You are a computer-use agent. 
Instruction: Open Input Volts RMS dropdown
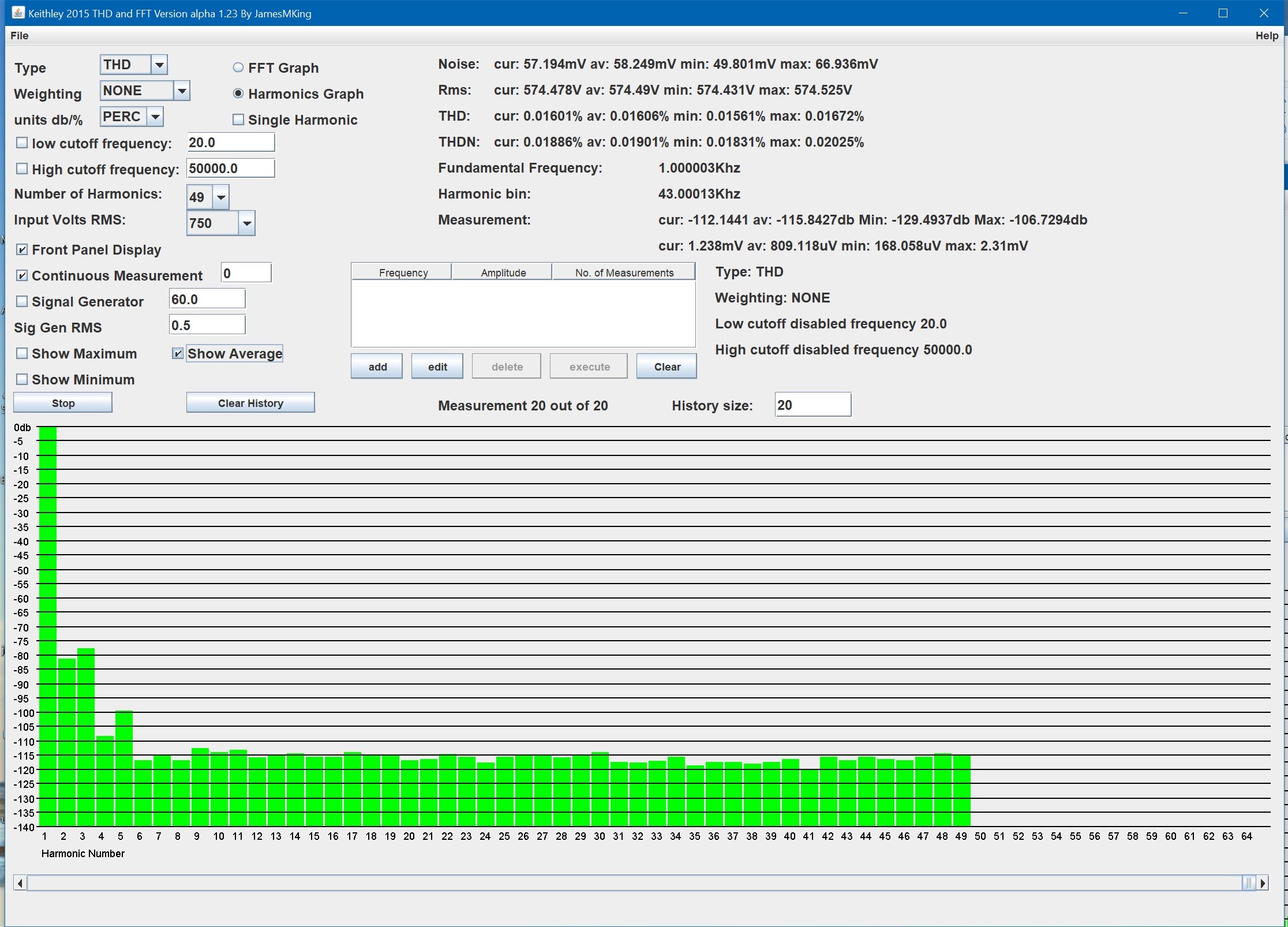pos(247,223)
